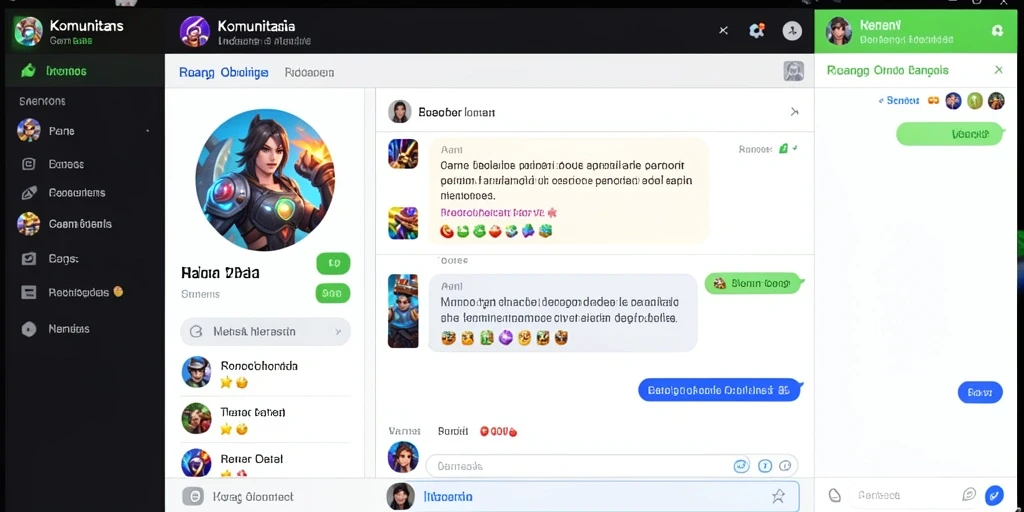Switch to the Rideaen tab
This screenshot has width=1024, height=512.
coord(310,72)
